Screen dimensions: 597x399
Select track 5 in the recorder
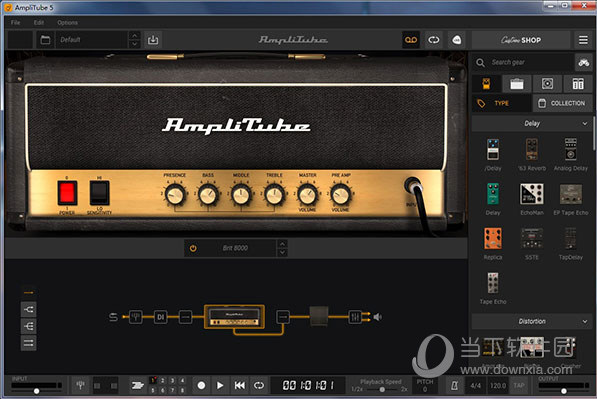click(153, 390)
